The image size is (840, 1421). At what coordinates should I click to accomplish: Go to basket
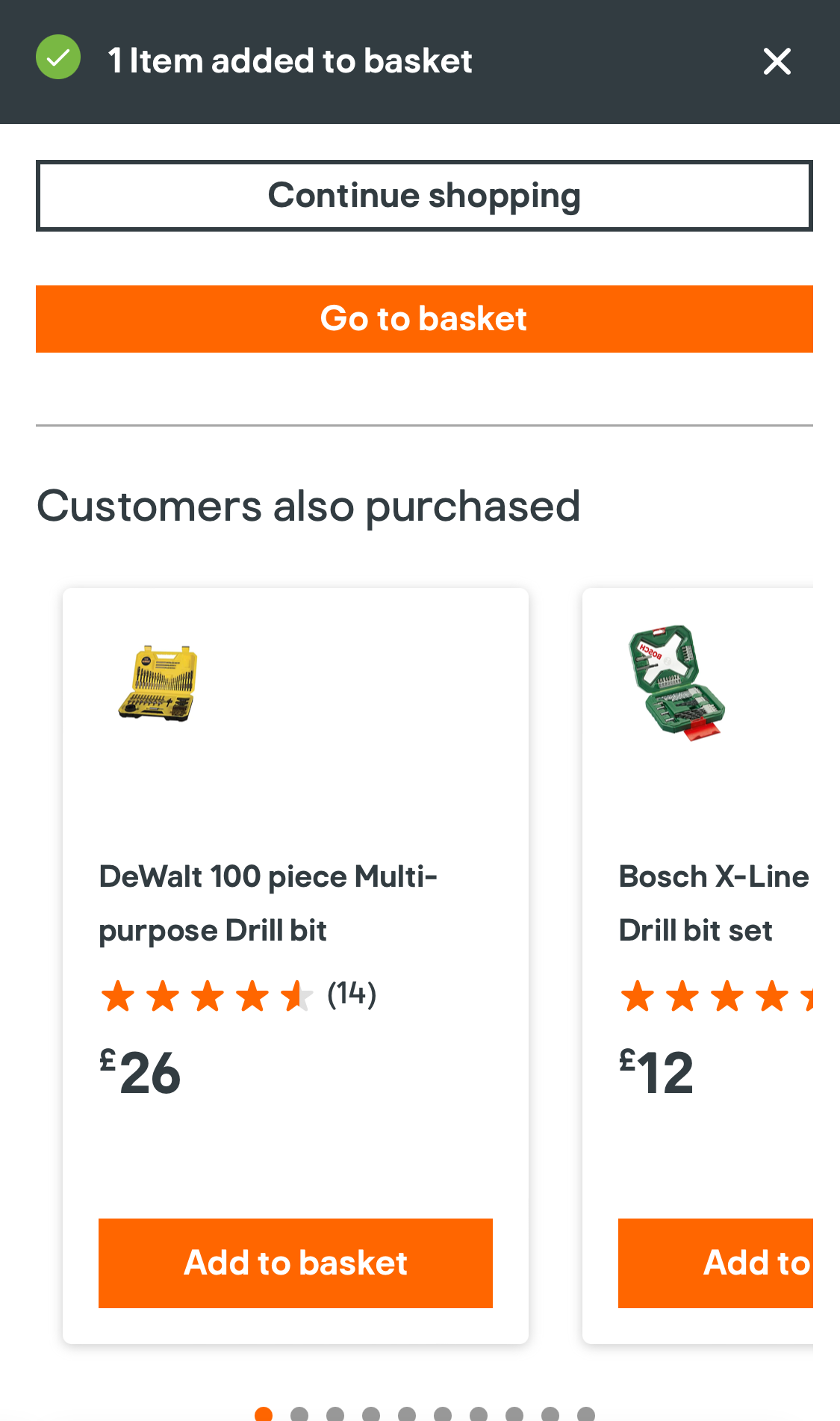point(424,318)
